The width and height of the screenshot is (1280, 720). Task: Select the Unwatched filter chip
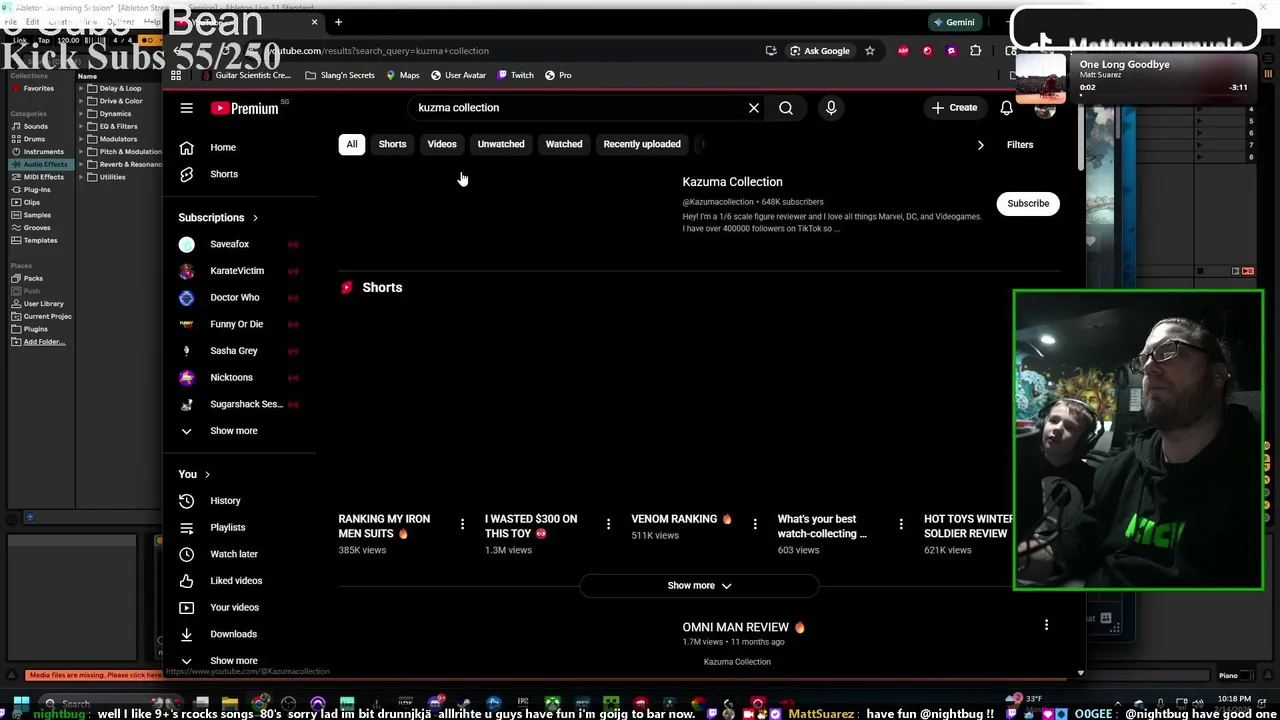(501, 144)
